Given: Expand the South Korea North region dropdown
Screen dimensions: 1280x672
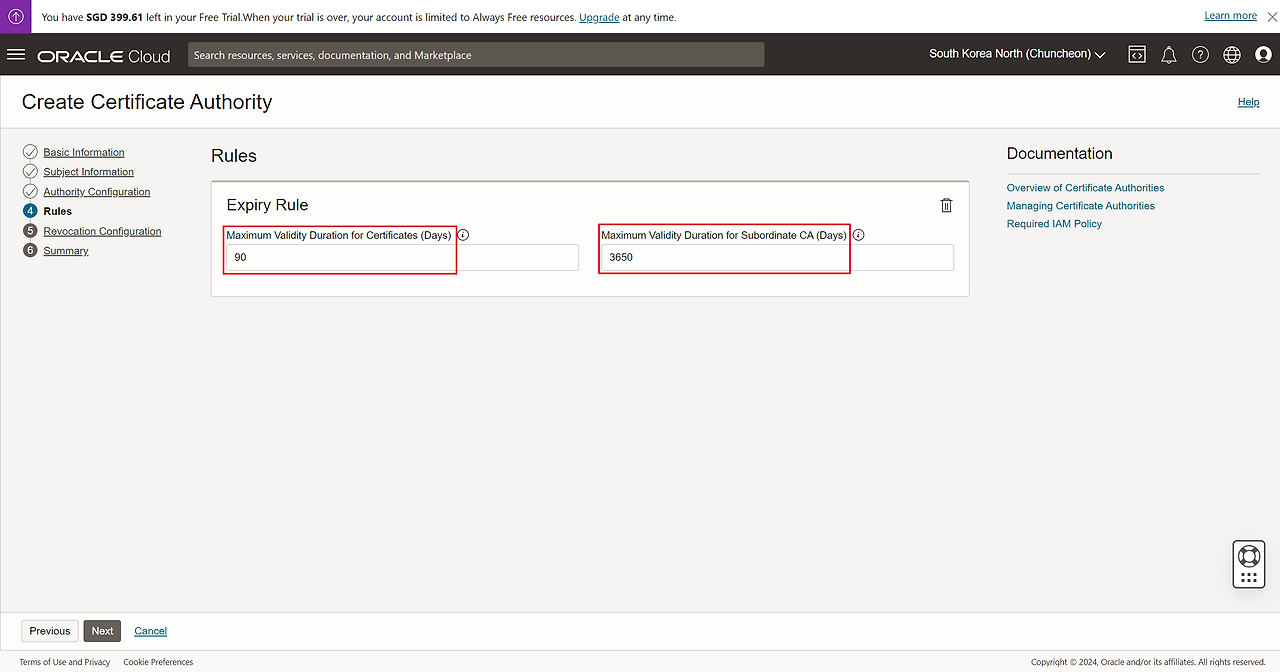Looking at the screenshot, I should pos(1017,54).
